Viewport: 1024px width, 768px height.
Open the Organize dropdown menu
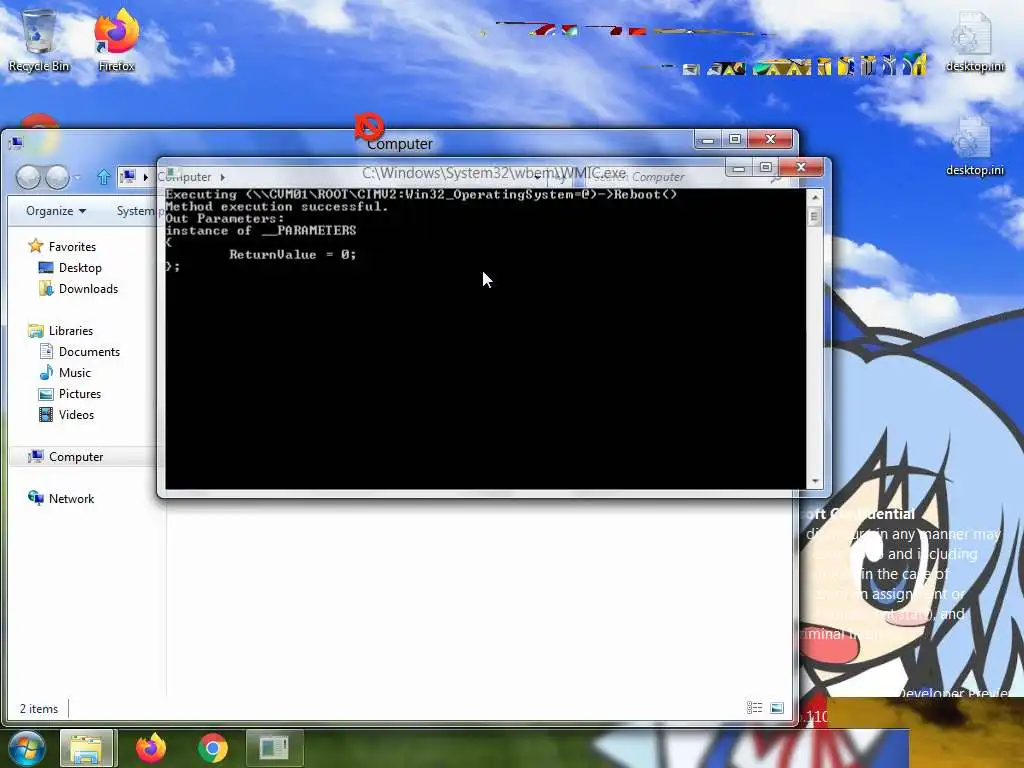point(56,211)
